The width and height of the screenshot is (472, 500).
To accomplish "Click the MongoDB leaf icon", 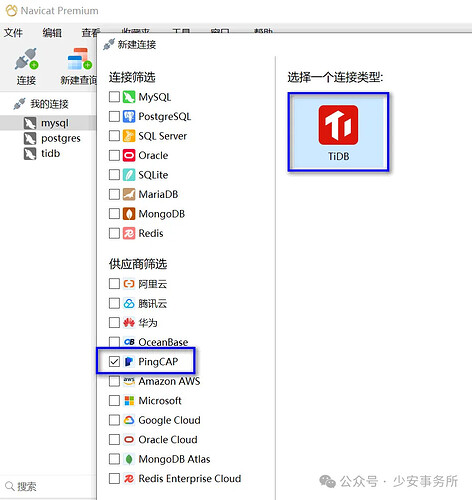I will 129,214.
